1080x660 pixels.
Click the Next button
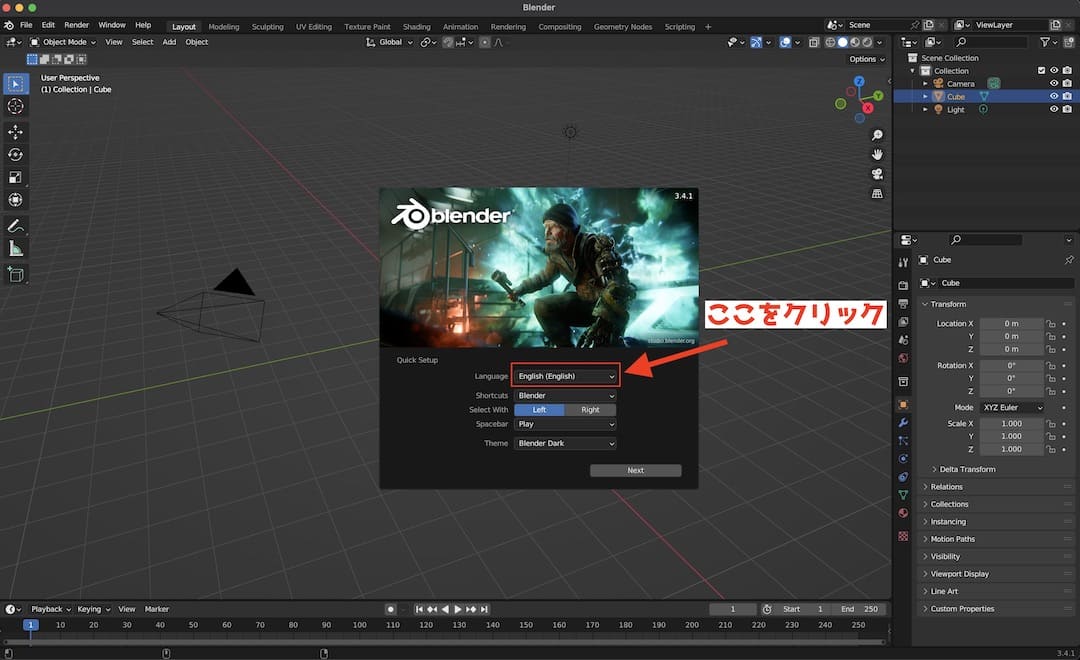(636, 471)
